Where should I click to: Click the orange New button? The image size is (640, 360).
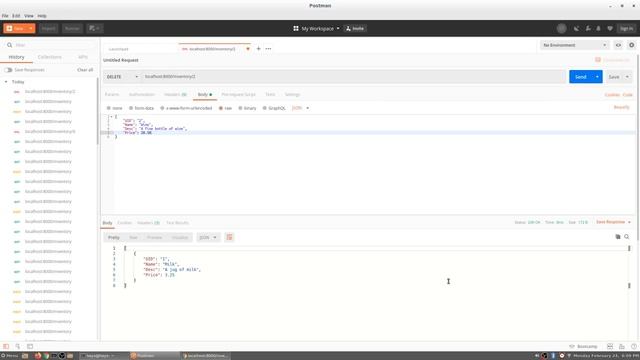(x=15, y=28)
